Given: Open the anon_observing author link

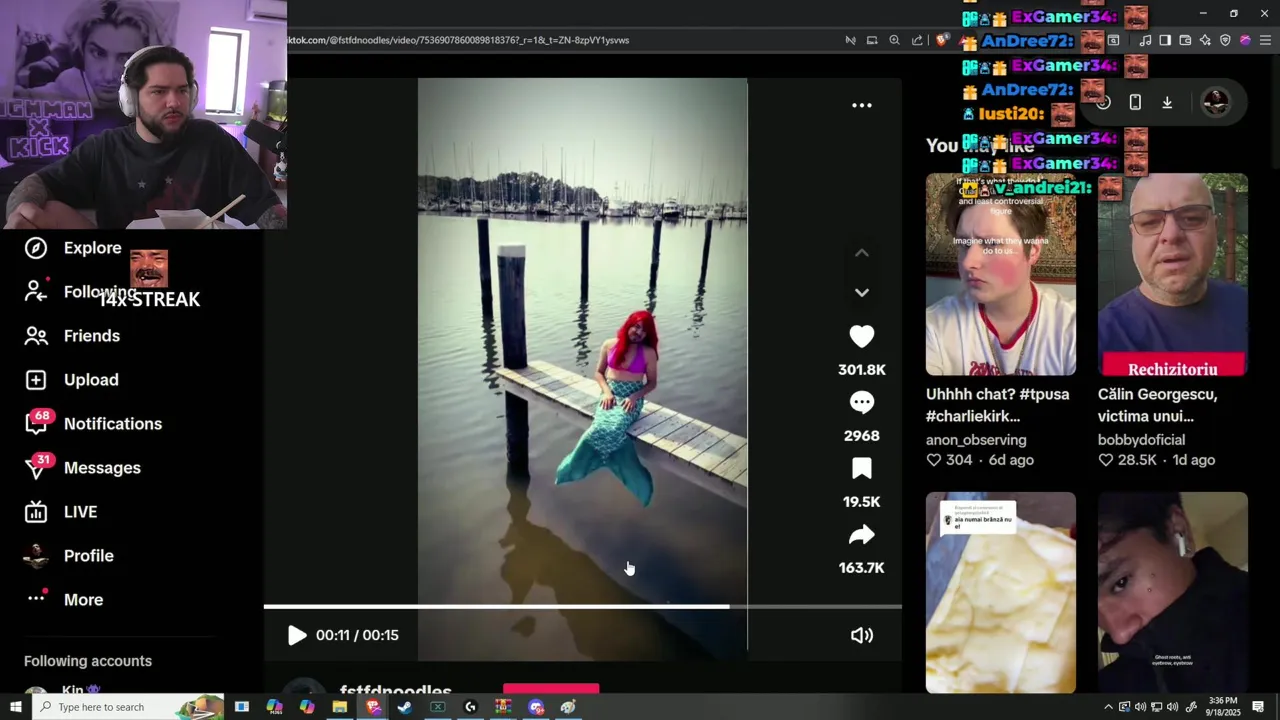Looking at the screenshot, I should [976, 440].
